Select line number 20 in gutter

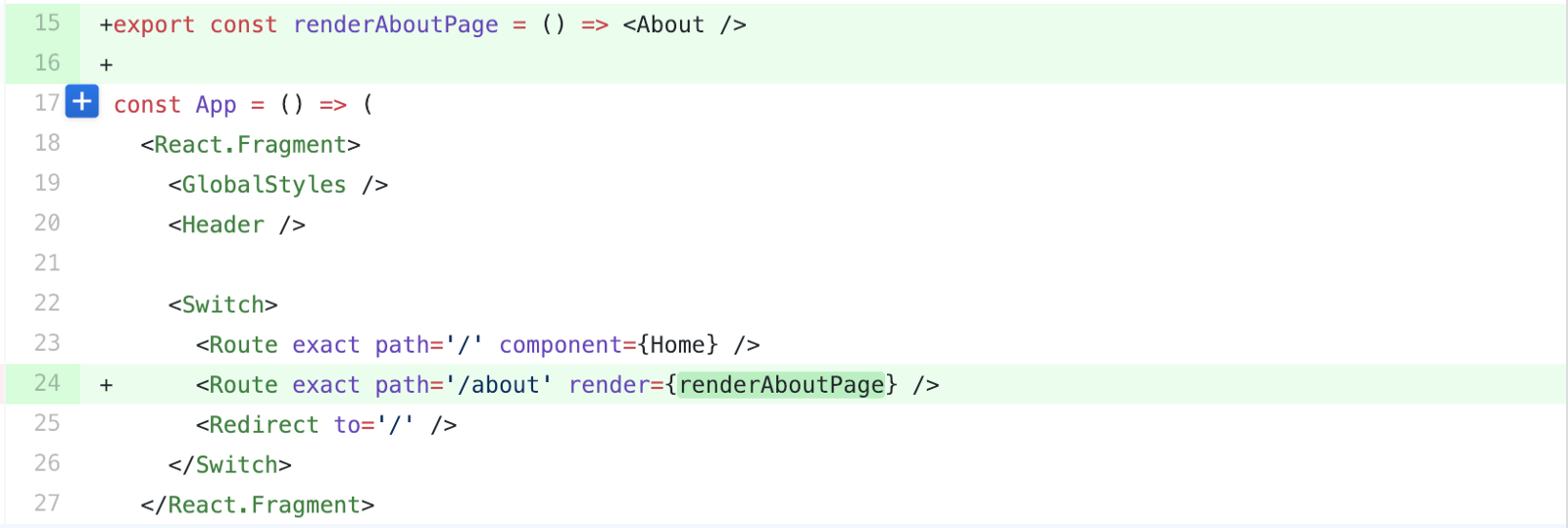47,223
